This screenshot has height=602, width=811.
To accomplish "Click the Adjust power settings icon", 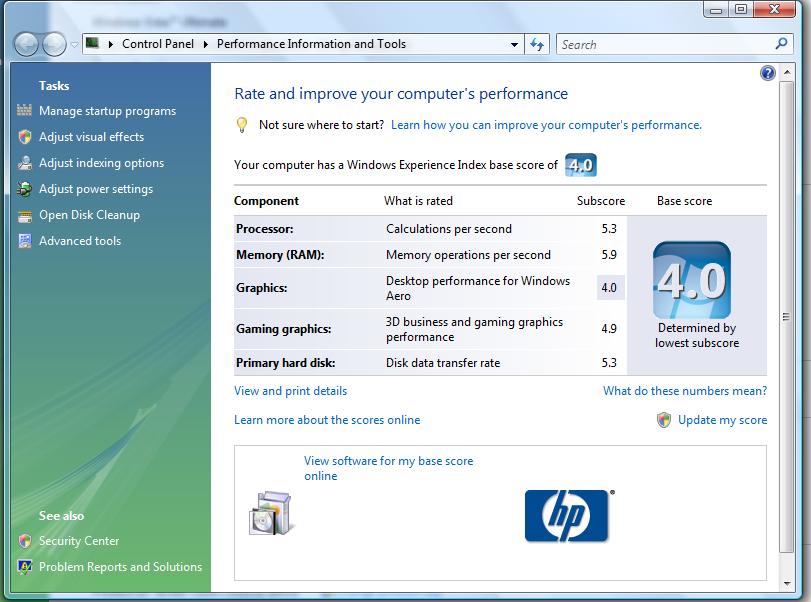I will point(24,189).
